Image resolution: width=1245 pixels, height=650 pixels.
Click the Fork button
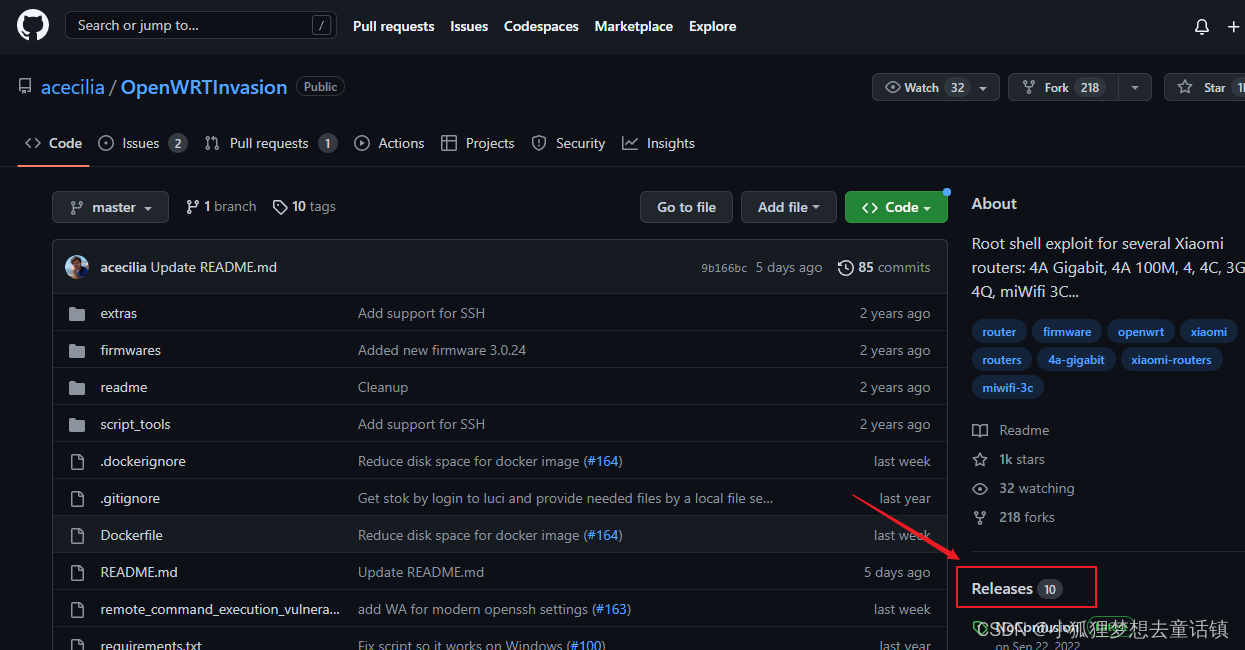click(x=1063, y=88)
